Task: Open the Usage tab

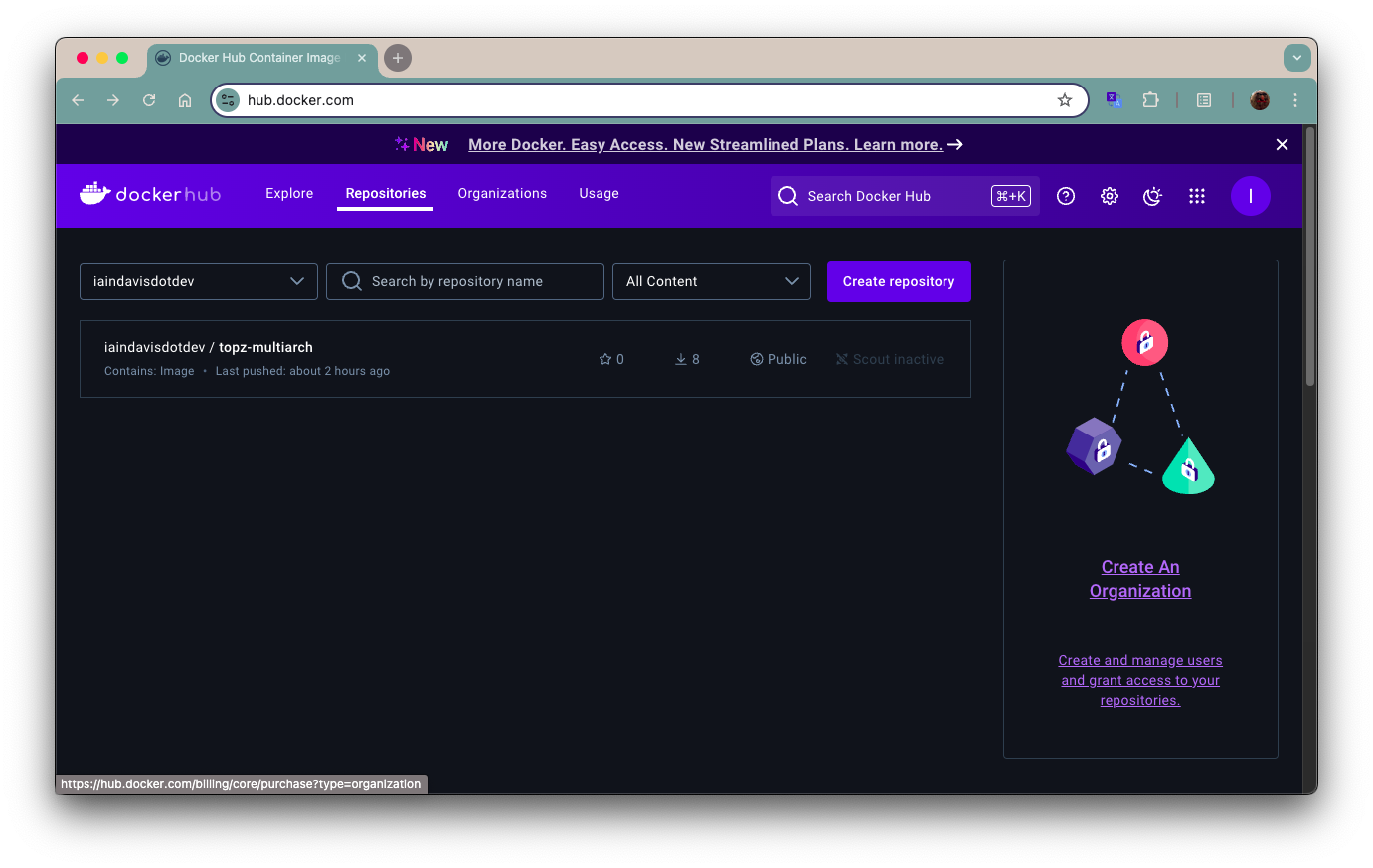Action: [600, 194]
